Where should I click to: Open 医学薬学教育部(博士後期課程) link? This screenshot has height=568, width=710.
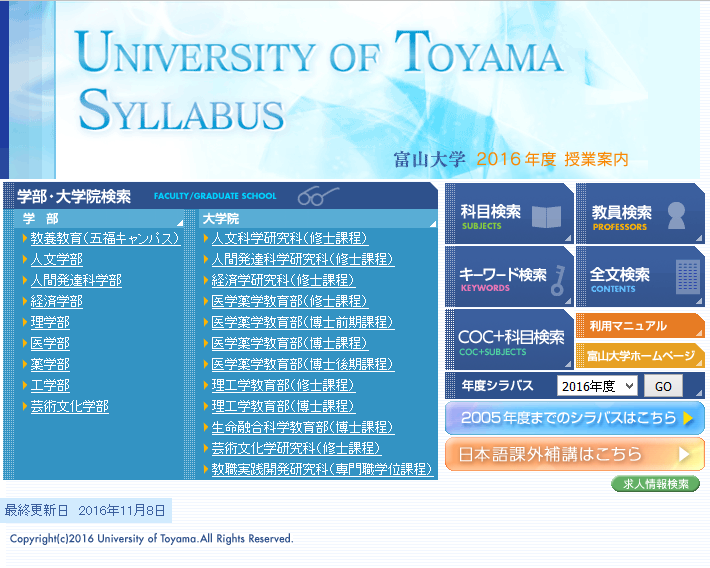pos(303,364)
